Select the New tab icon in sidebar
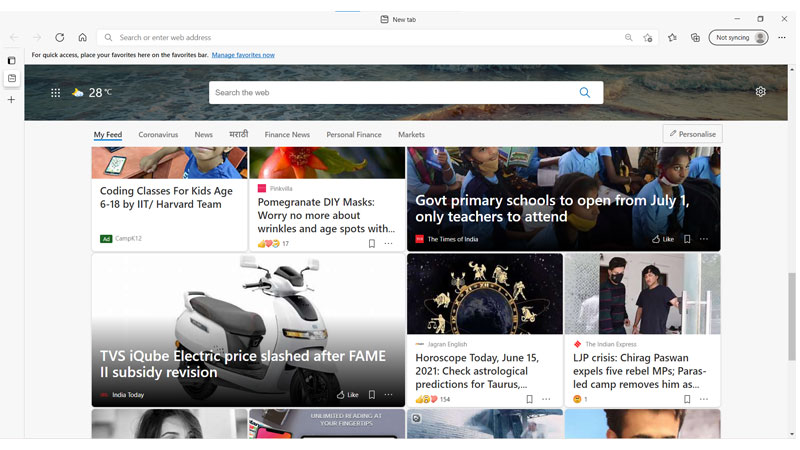The width and height of the screenshot is (800, 450). tap(12, 78)
